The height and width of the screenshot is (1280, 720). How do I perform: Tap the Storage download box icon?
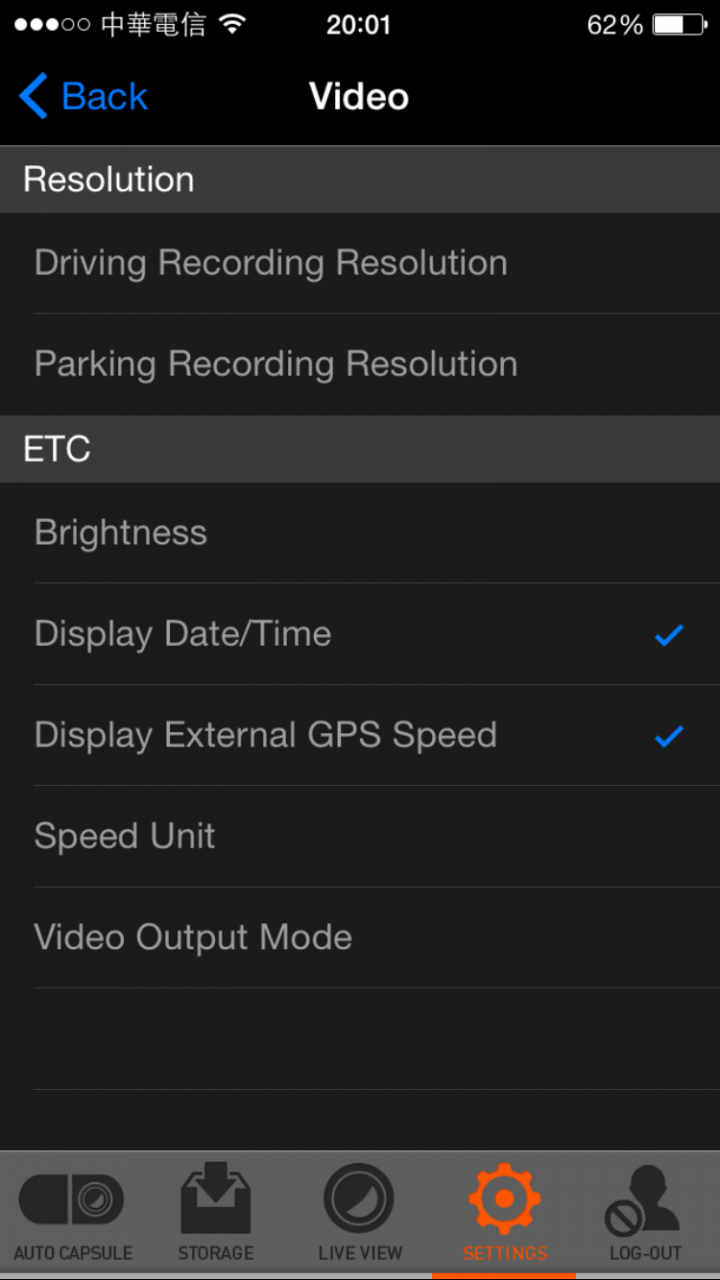(216, 1197)
